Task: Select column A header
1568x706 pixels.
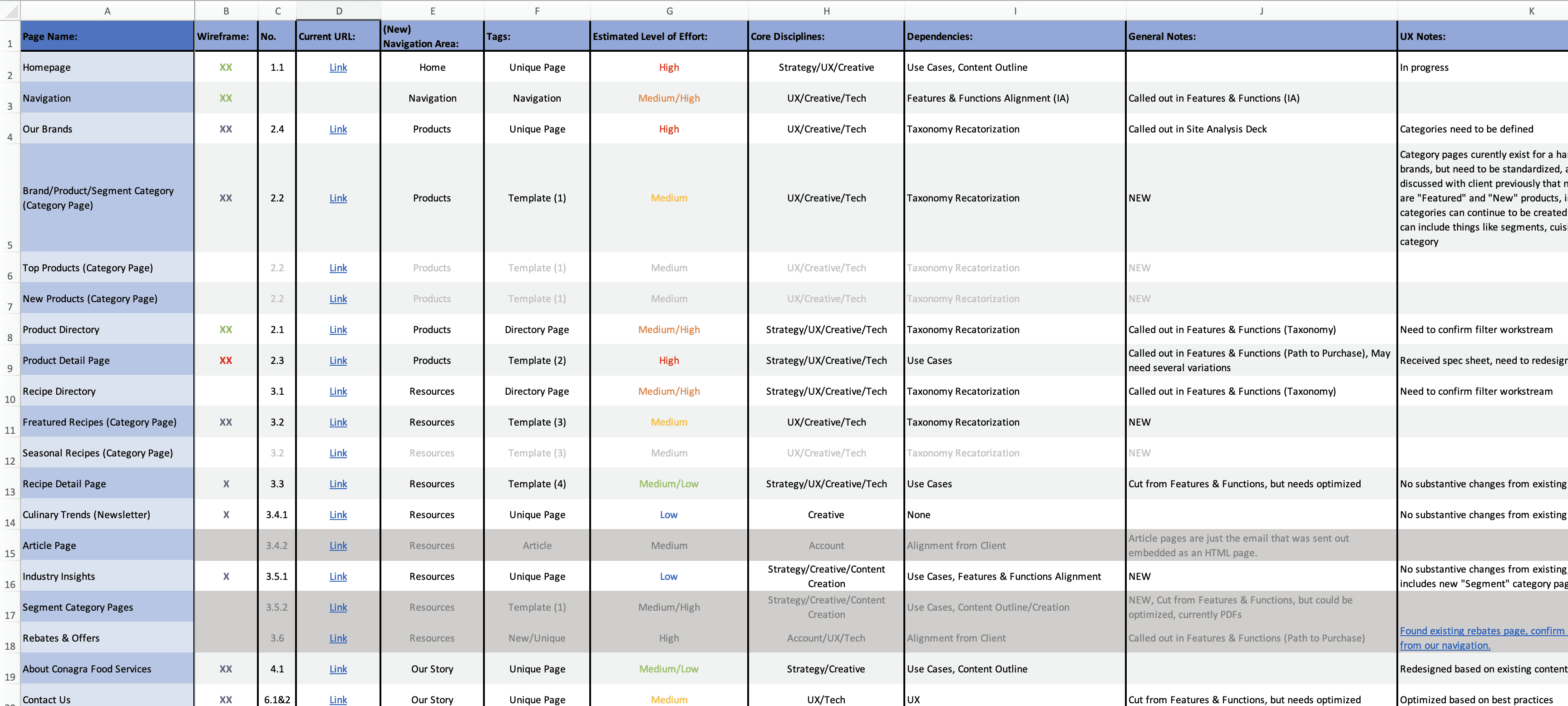Action: tap(107, 10)
